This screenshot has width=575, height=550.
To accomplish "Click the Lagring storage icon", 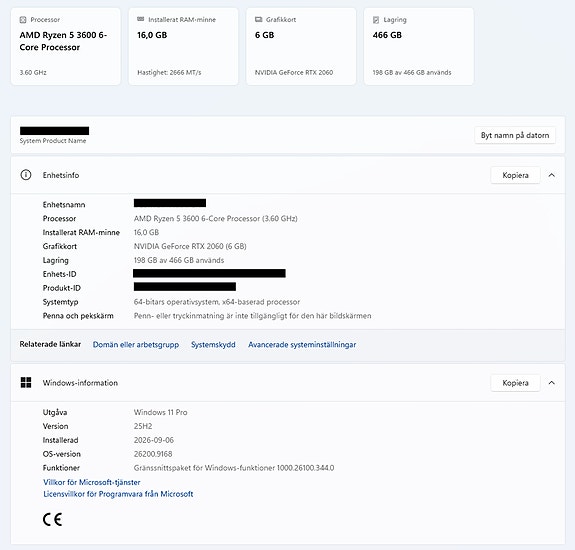I will [376, 20].
